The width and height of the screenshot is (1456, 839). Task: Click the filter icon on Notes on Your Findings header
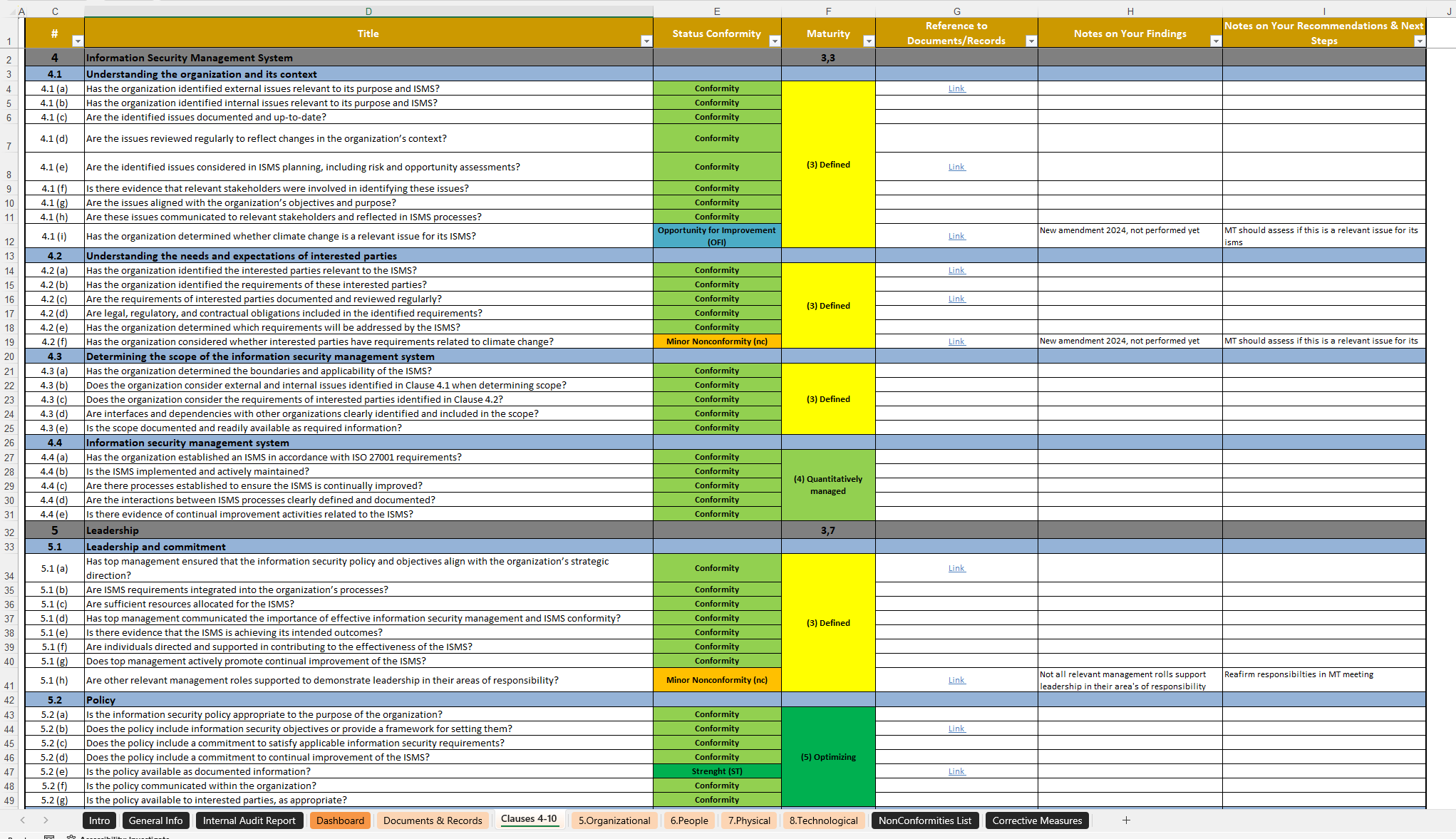[x=1216, y=41]
